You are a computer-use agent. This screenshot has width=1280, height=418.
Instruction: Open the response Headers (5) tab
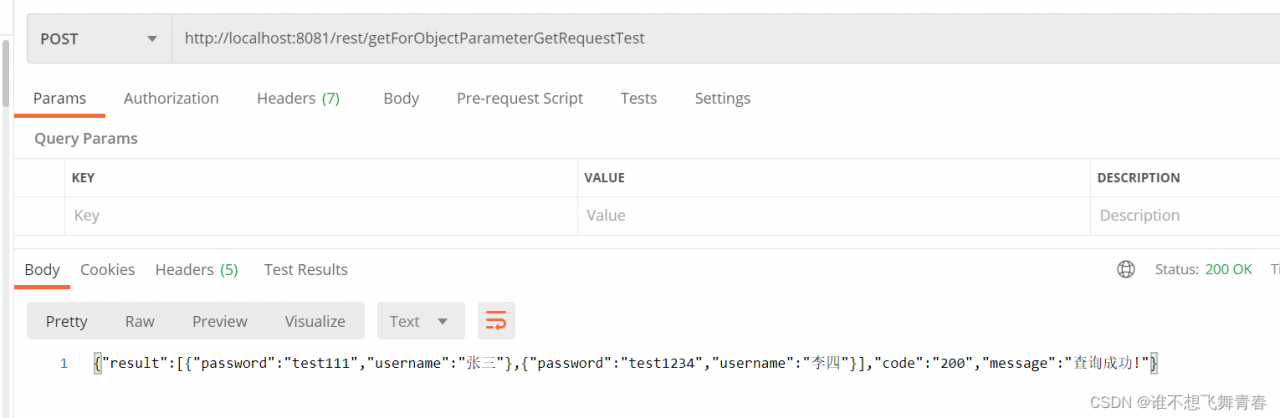coord(196,269)
